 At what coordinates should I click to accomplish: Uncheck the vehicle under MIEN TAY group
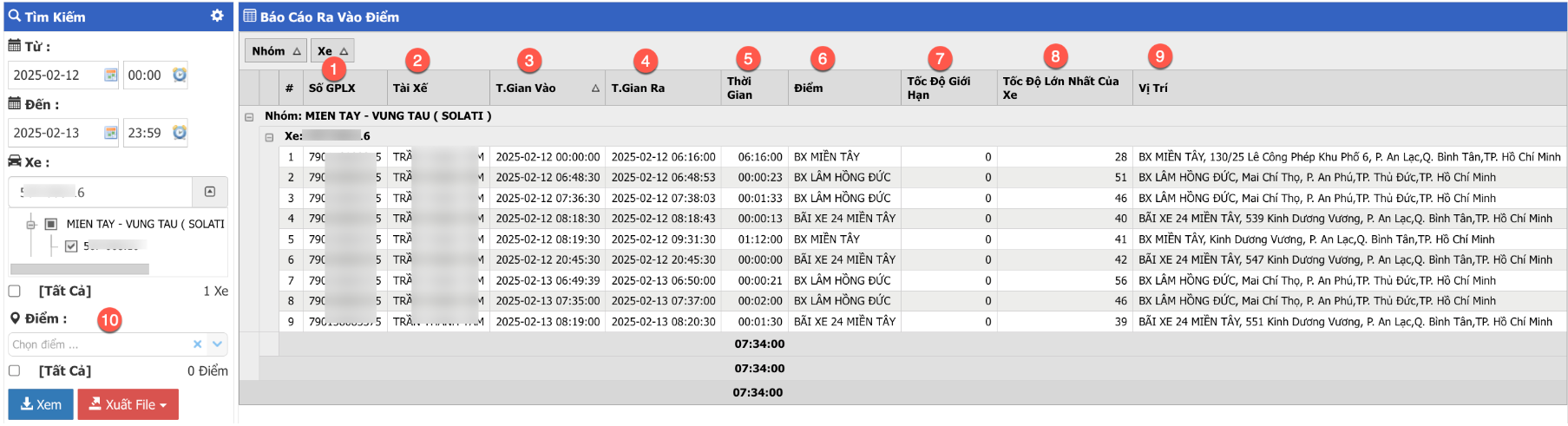coord(71,246)
